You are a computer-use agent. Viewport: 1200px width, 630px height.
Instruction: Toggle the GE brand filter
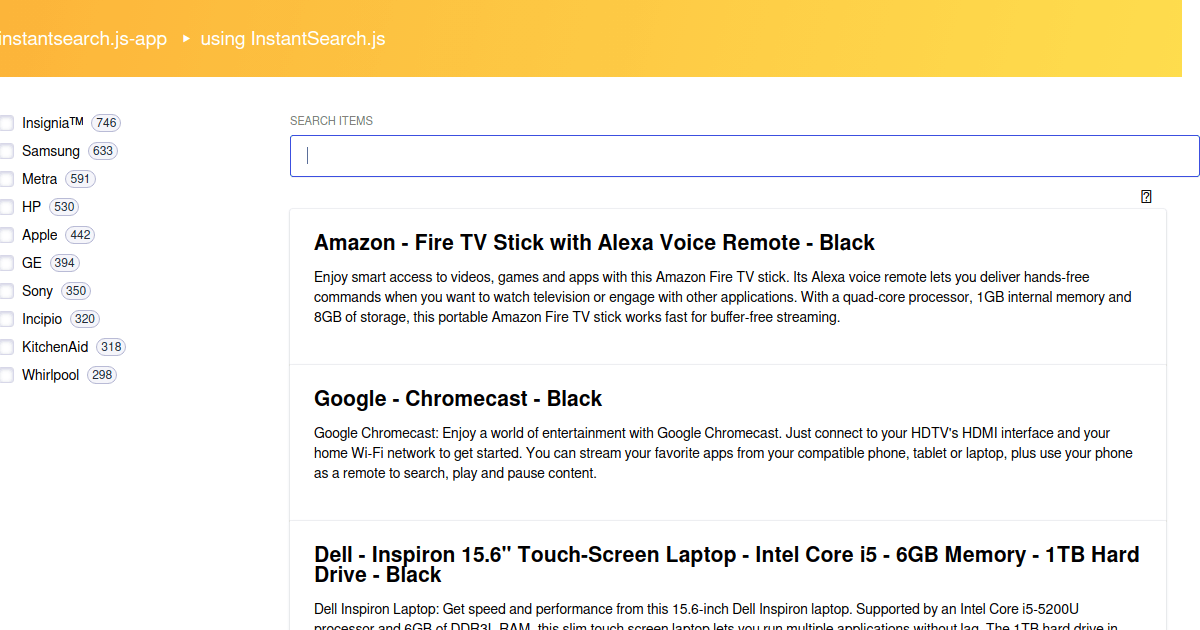coord(6,262)
